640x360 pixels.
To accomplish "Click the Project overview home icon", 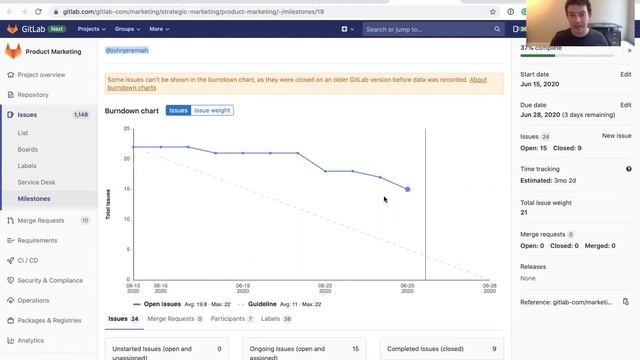I will point(11,75).
